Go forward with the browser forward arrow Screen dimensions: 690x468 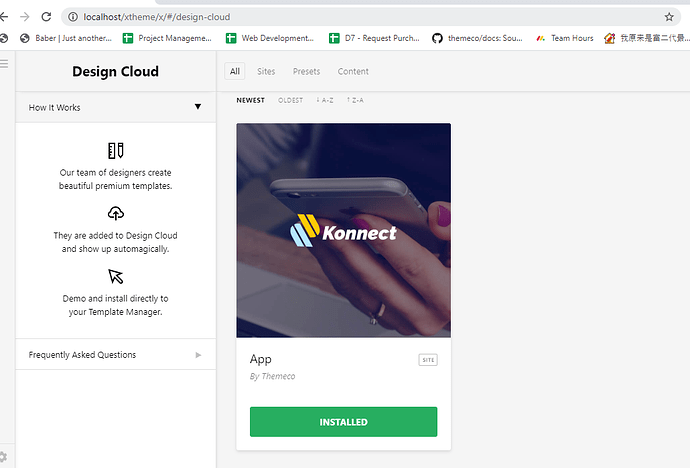click(25, 17)
